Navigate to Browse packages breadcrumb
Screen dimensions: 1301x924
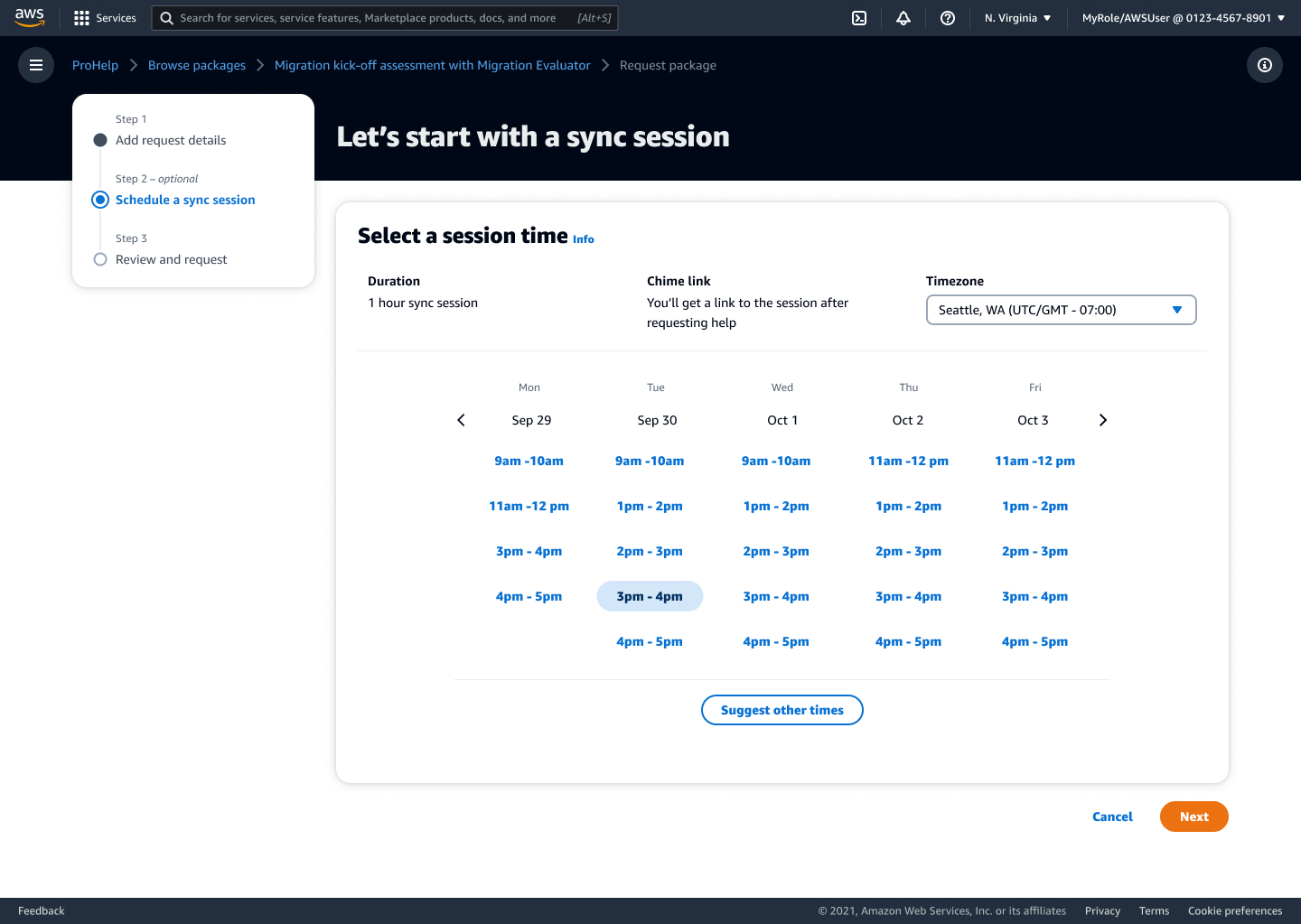pos(196,64)
